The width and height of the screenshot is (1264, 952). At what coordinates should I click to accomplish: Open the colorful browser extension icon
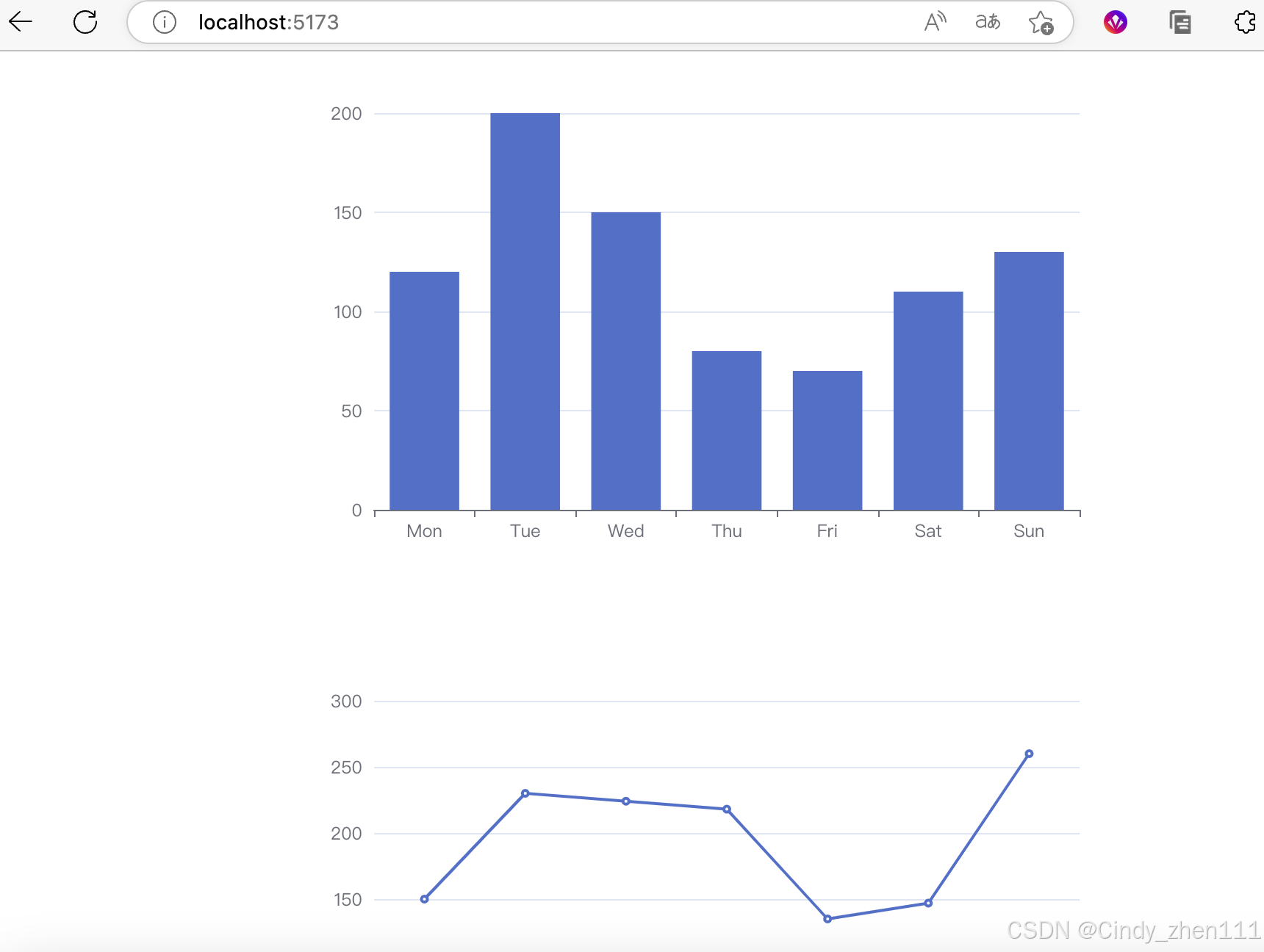click(x=1115, y=22)
